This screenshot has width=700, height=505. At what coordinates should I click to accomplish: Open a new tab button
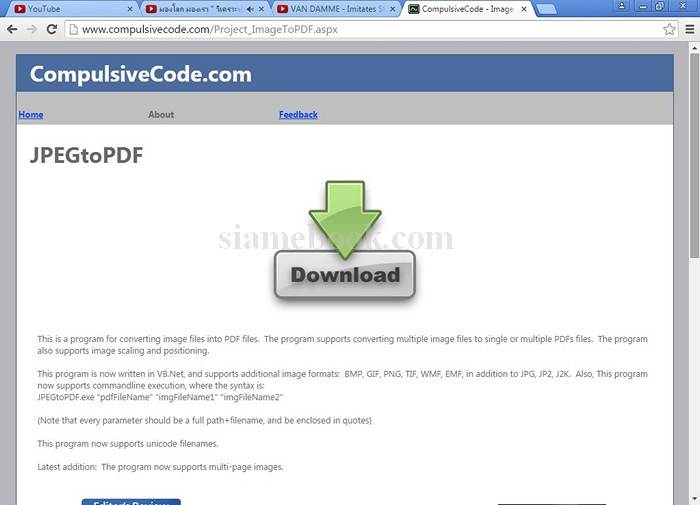coord(546,9)
